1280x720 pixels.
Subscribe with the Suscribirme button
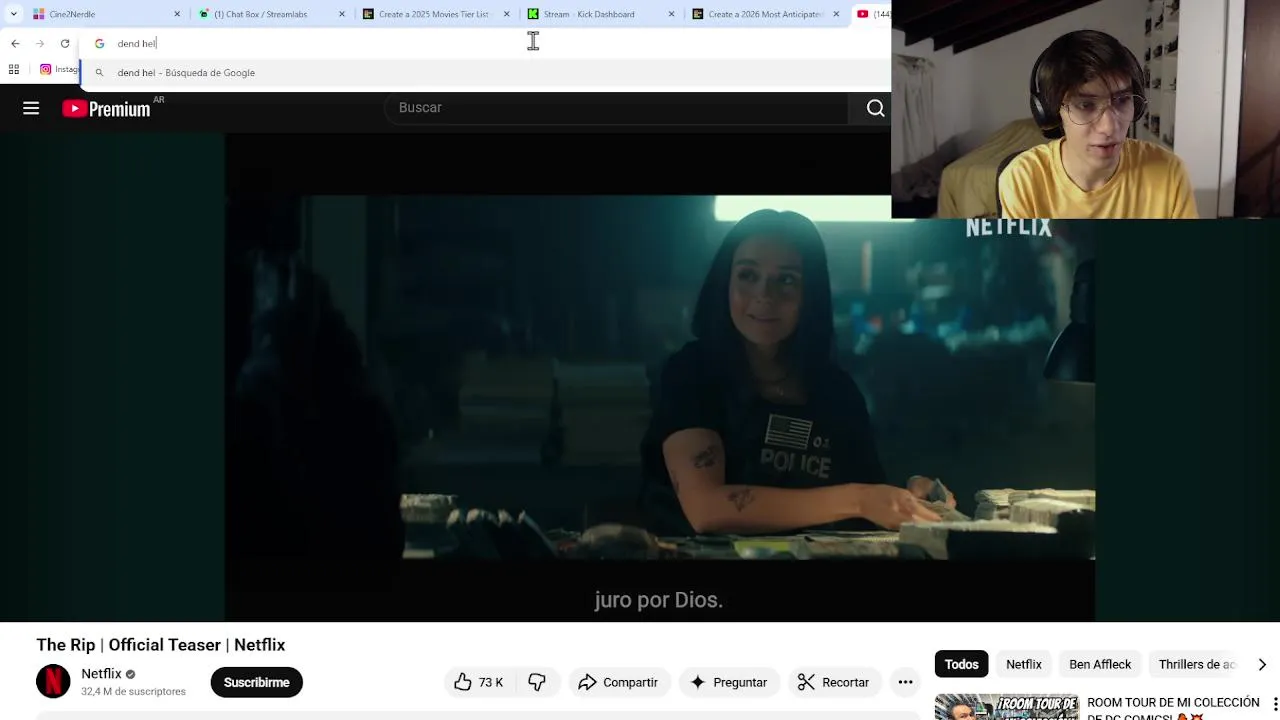coord(256,682)
